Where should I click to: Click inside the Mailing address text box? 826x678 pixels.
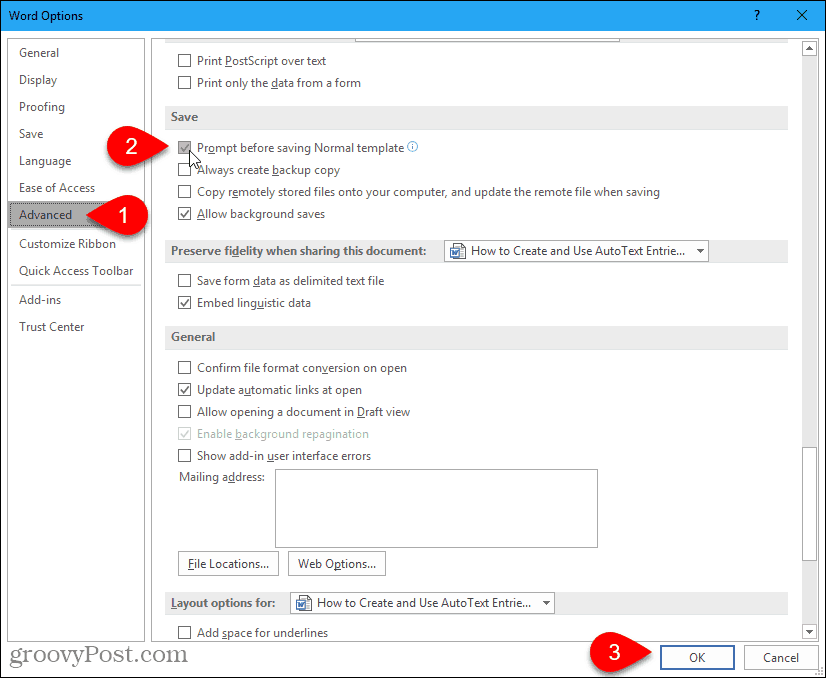[436, 508]
